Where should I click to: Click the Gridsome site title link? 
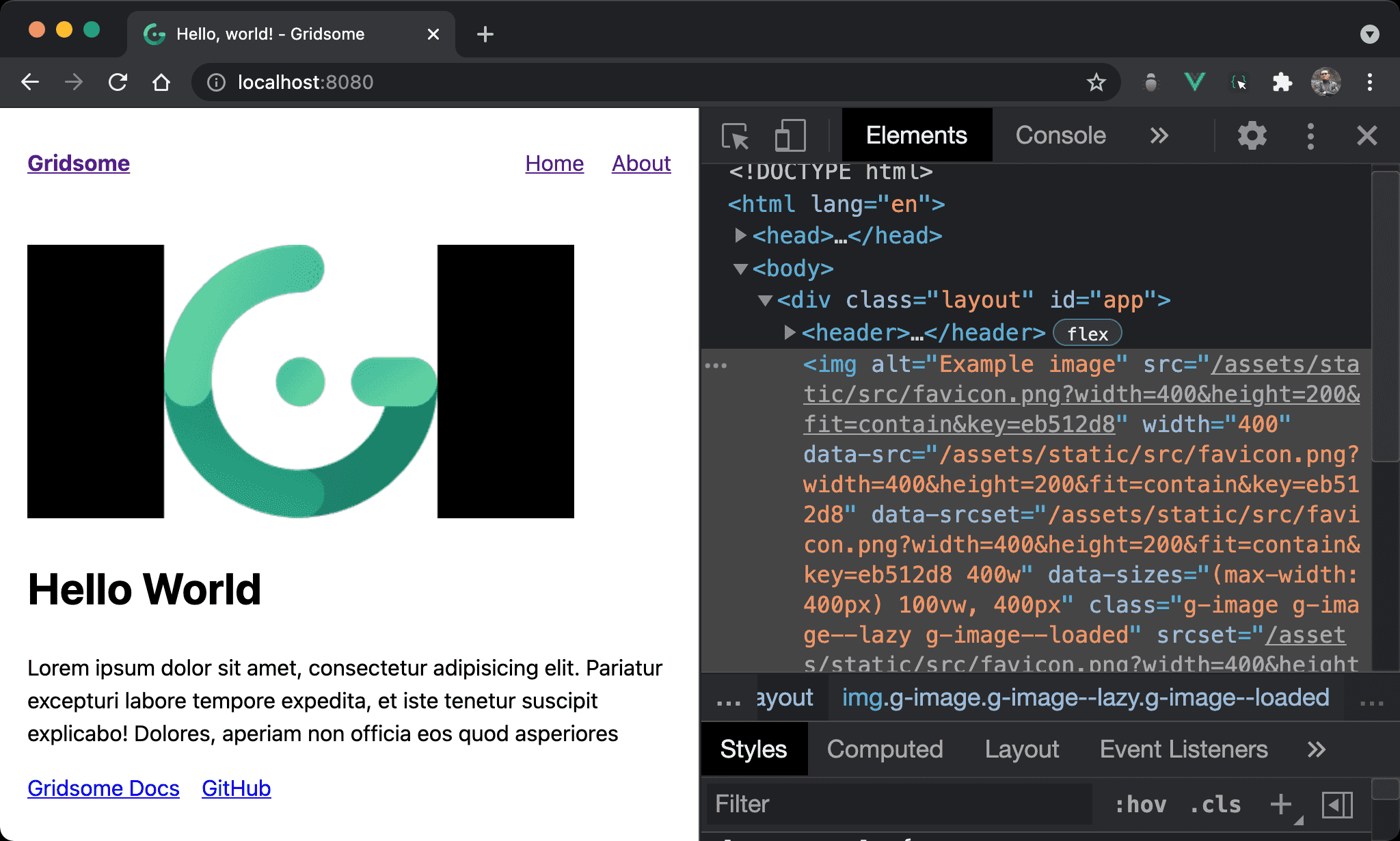click(x=79, y=163)
